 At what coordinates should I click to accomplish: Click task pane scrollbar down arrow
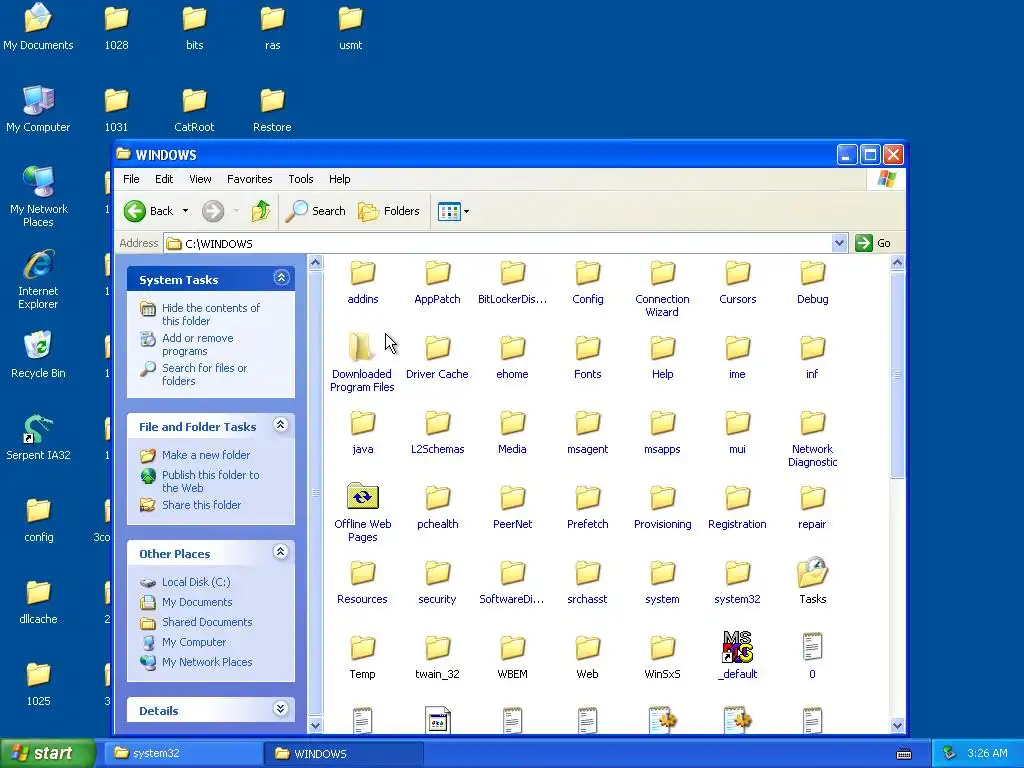315,725
